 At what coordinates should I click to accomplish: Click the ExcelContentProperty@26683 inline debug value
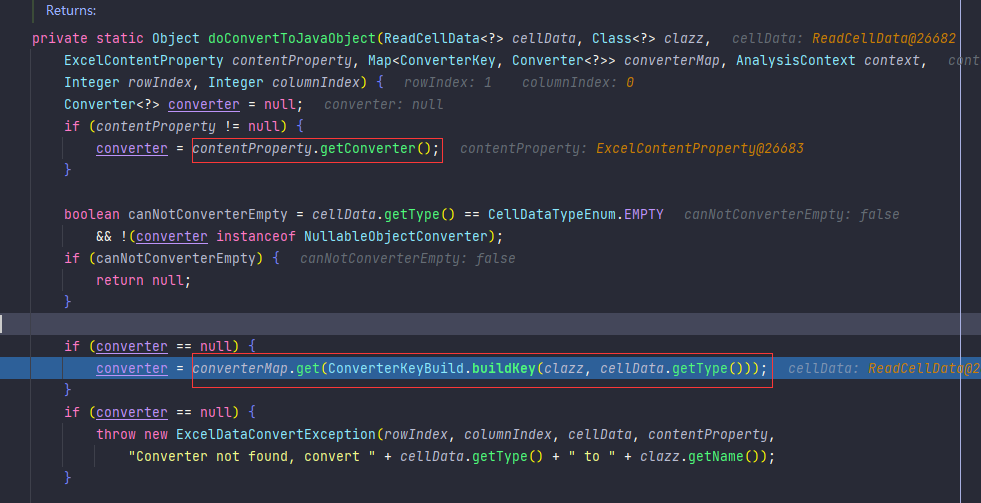point(700,149)
